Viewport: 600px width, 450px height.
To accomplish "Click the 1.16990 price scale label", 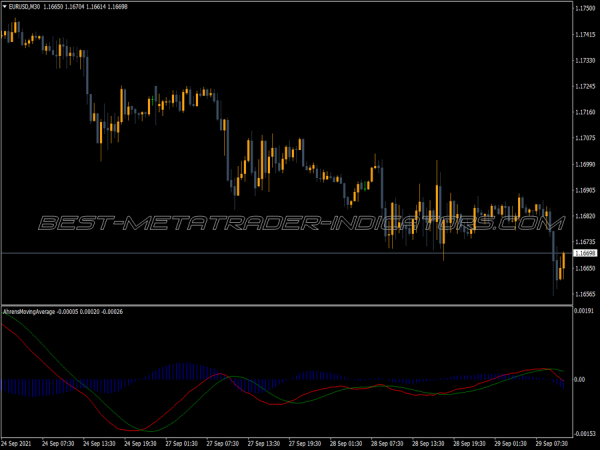I will point(585,164).
